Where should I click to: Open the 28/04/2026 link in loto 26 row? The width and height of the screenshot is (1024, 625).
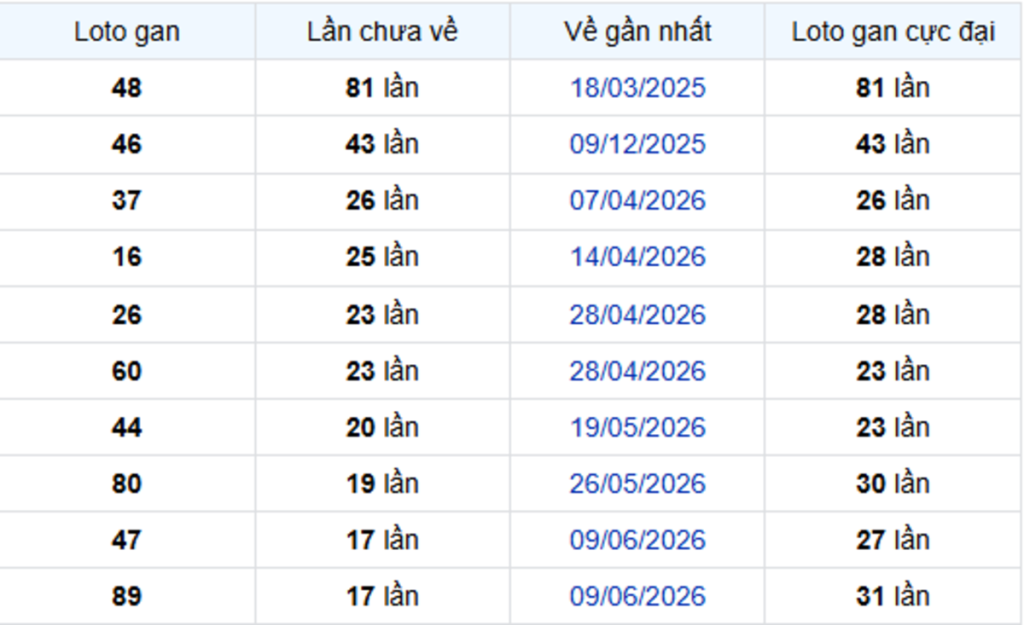point(637,315)
